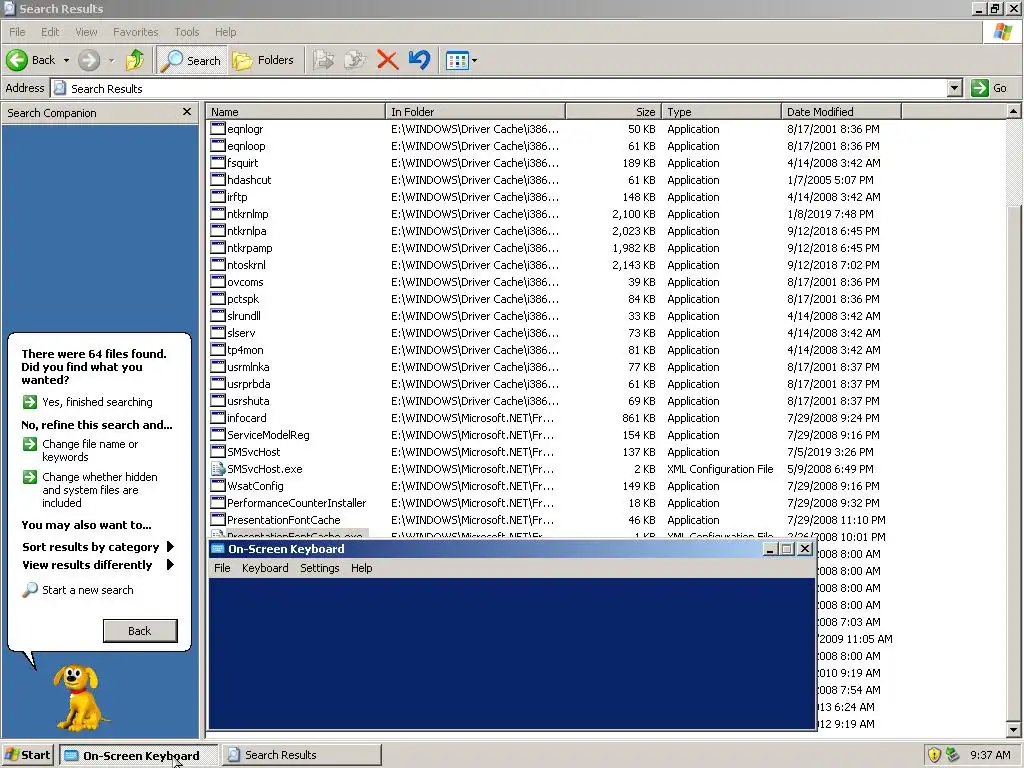The height and width of the screenshot is (768, 1024).
Task: Switch to Search Results taskbar button
Action: pyautogui.click(x=301, y=755)
